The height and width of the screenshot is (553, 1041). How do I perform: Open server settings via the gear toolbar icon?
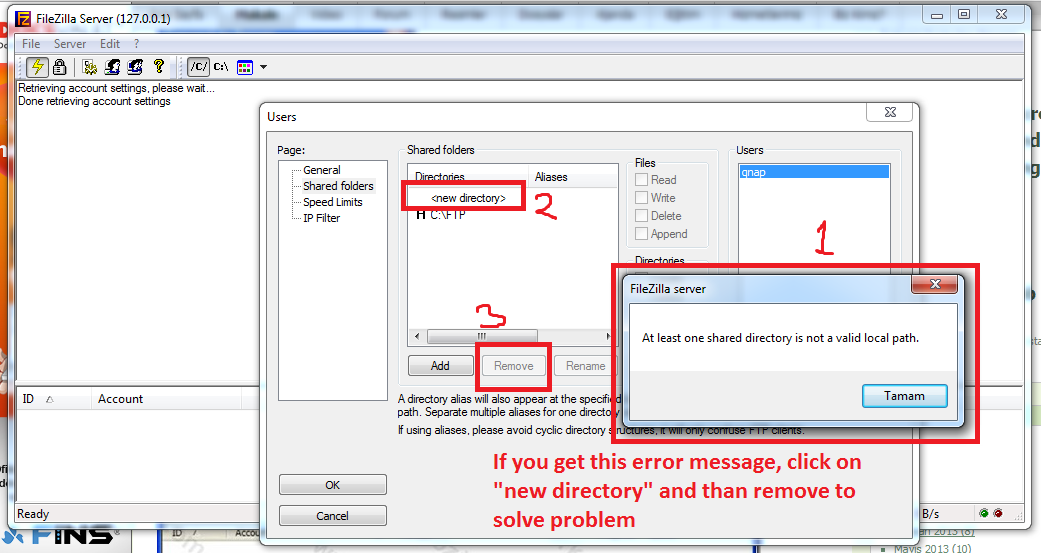click(x=90, y=66)
